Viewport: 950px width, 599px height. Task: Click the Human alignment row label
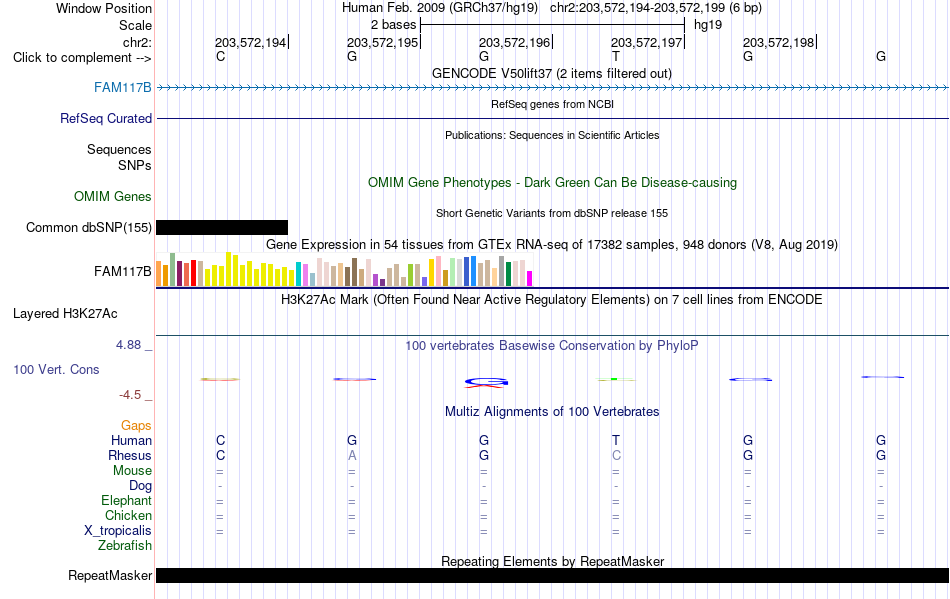tap(131, 440)
